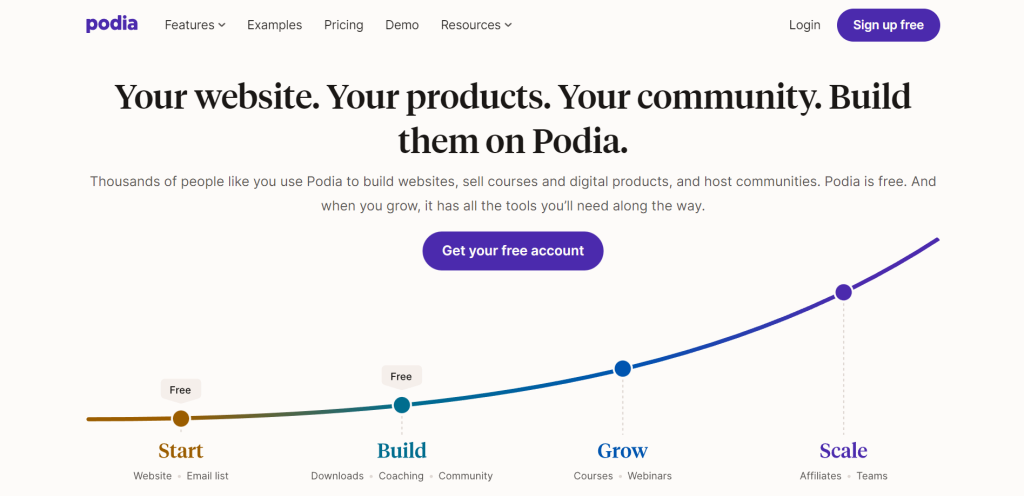Select the purple Scale dot on curve

[x=843, y=292]
